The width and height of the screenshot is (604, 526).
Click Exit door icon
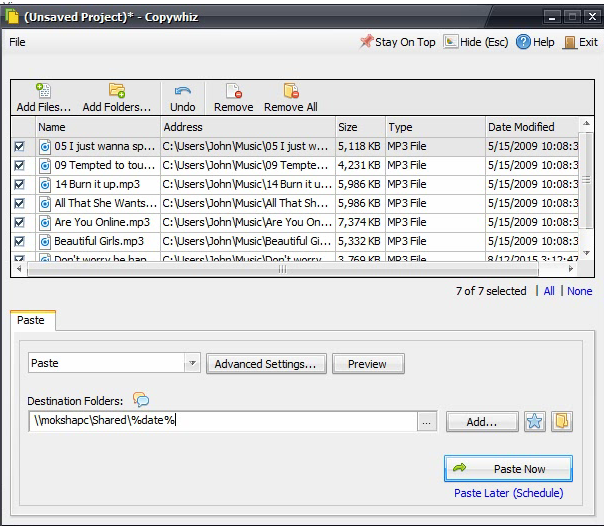click(569, 42)
